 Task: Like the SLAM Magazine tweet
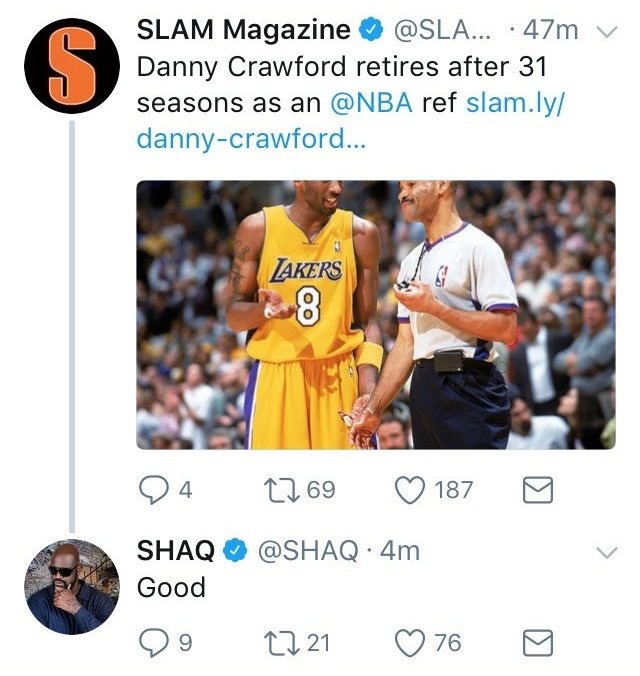pyautogui.click(x=410, y=490)
